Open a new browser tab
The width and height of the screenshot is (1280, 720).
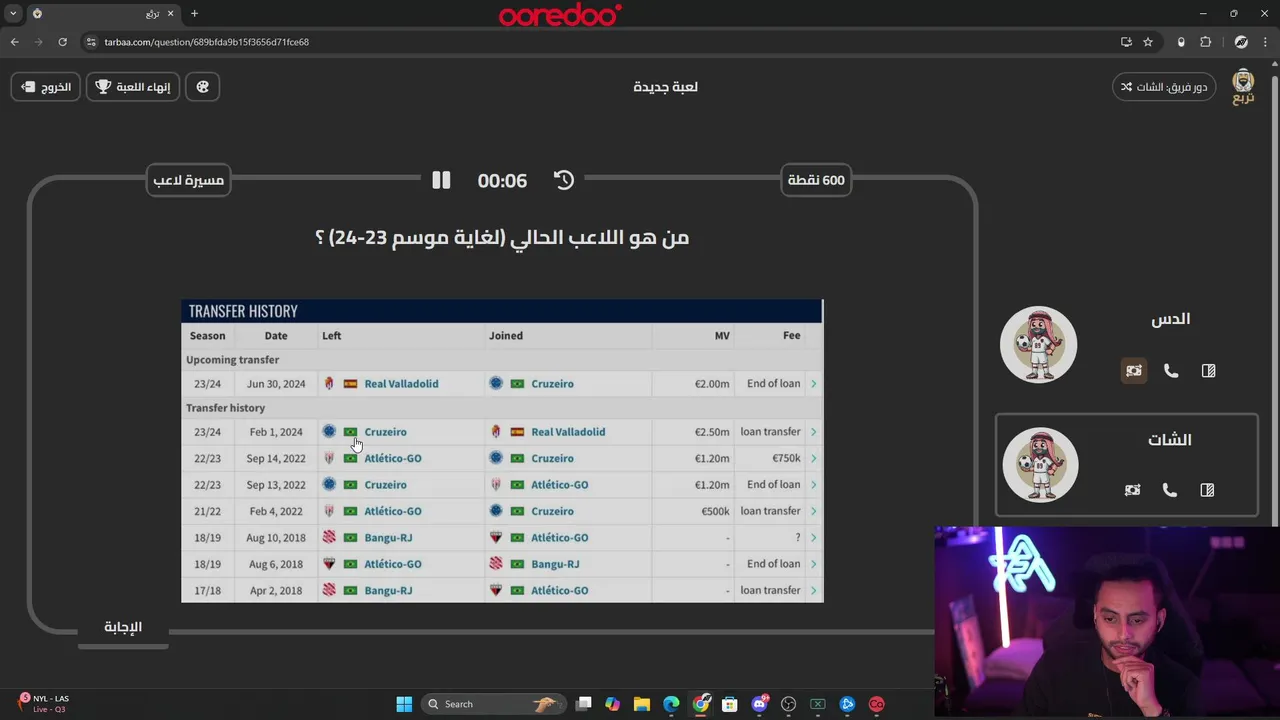click(194, 14)
